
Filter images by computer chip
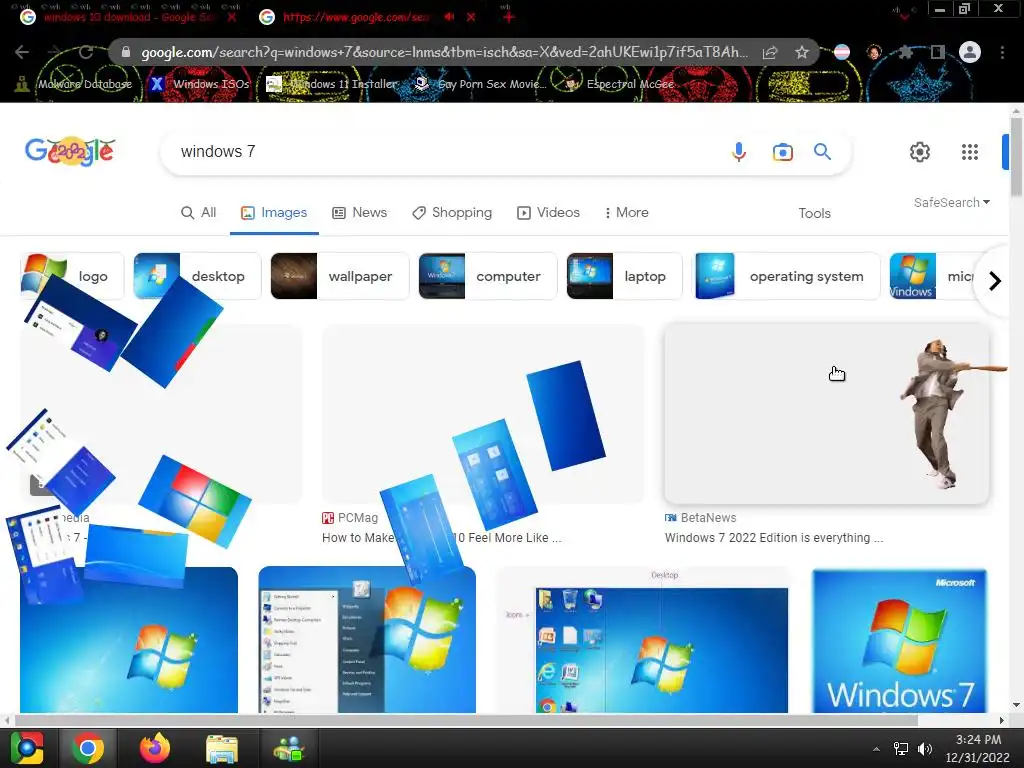click(x=488, y=276)
